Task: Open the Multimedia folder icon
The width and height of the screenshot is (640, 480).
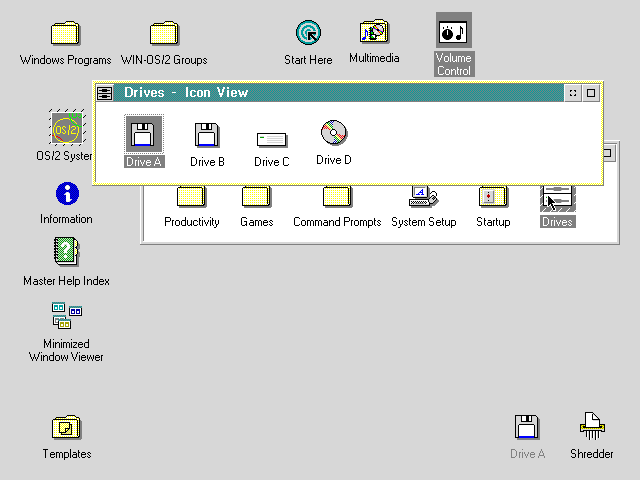Action: point(374,31)
